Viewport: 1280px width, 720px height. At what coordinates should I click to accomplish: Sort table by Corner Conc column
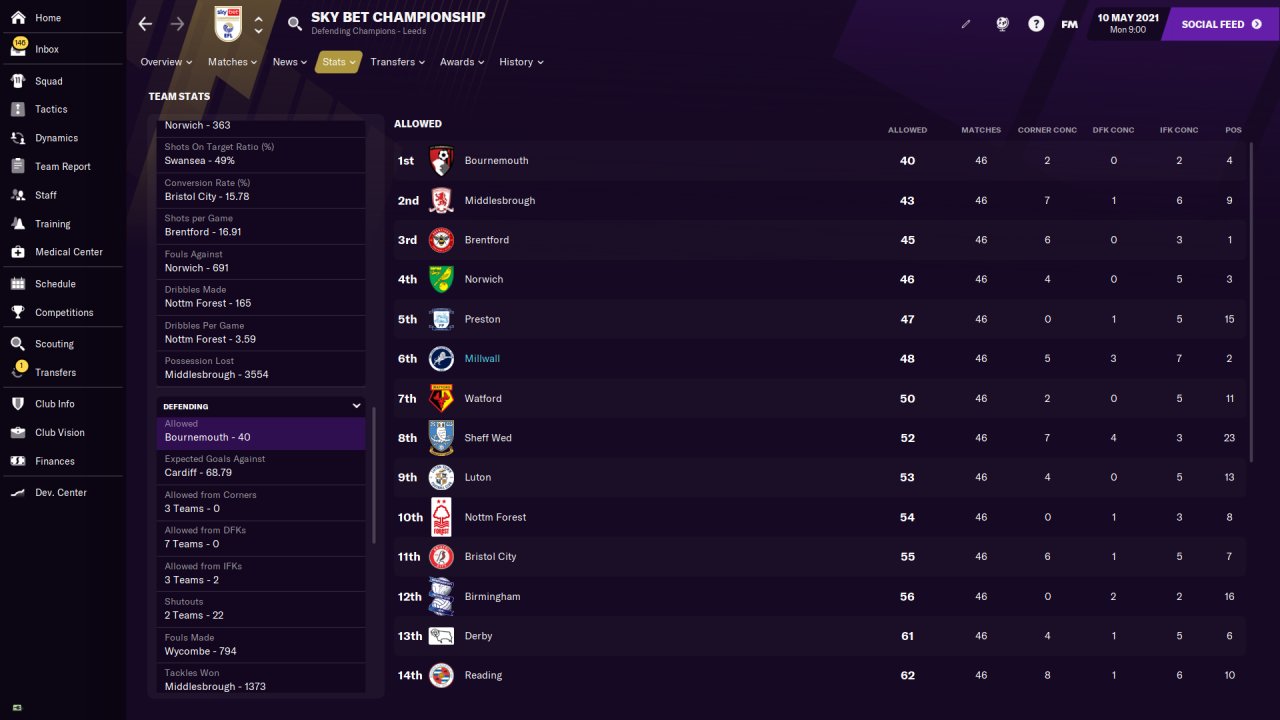(1047, 130)
